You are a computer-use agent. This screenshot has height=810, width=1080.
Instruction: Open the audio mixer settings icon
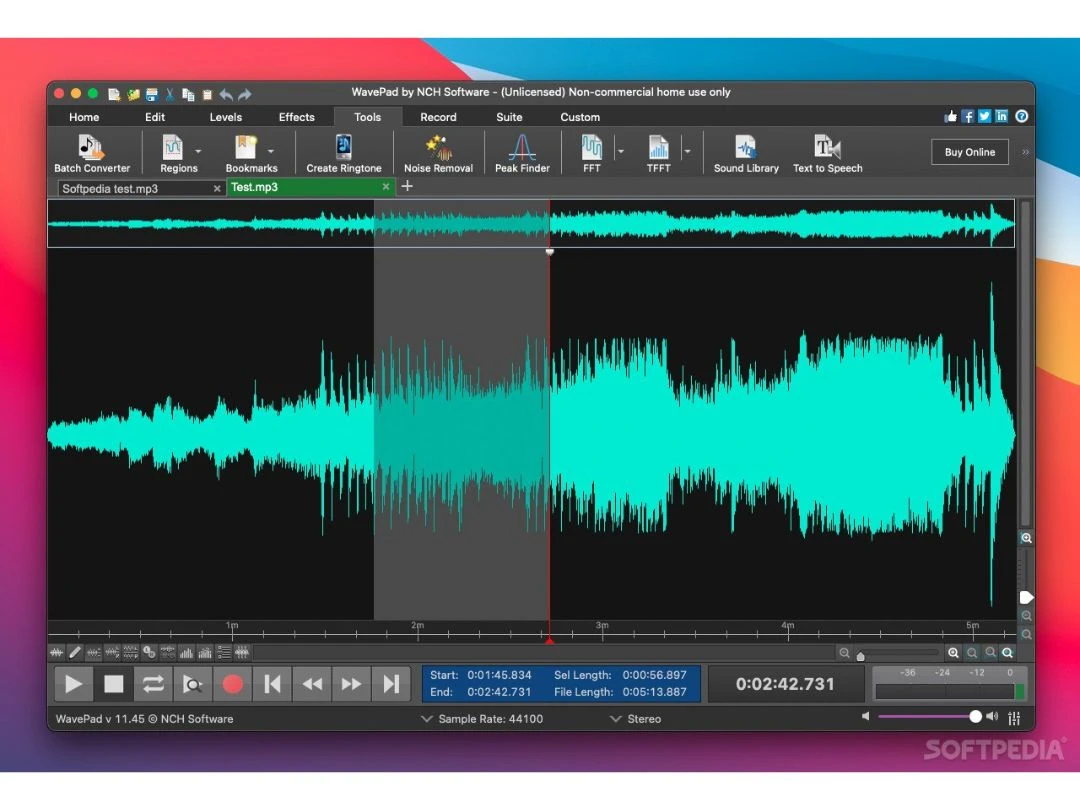(1014, 718)
